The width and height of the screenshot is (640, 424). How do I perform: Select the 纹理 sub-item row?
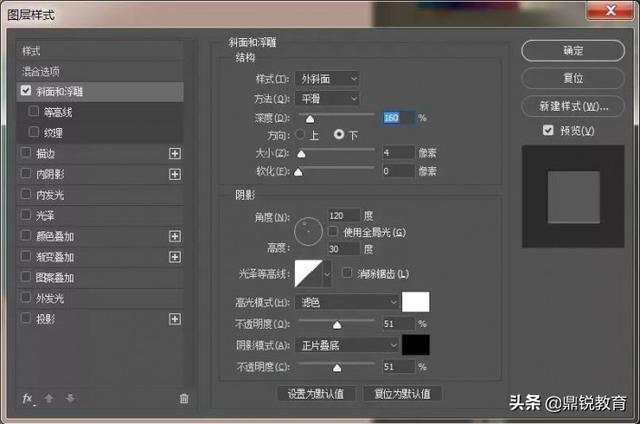tap(100, 133)
